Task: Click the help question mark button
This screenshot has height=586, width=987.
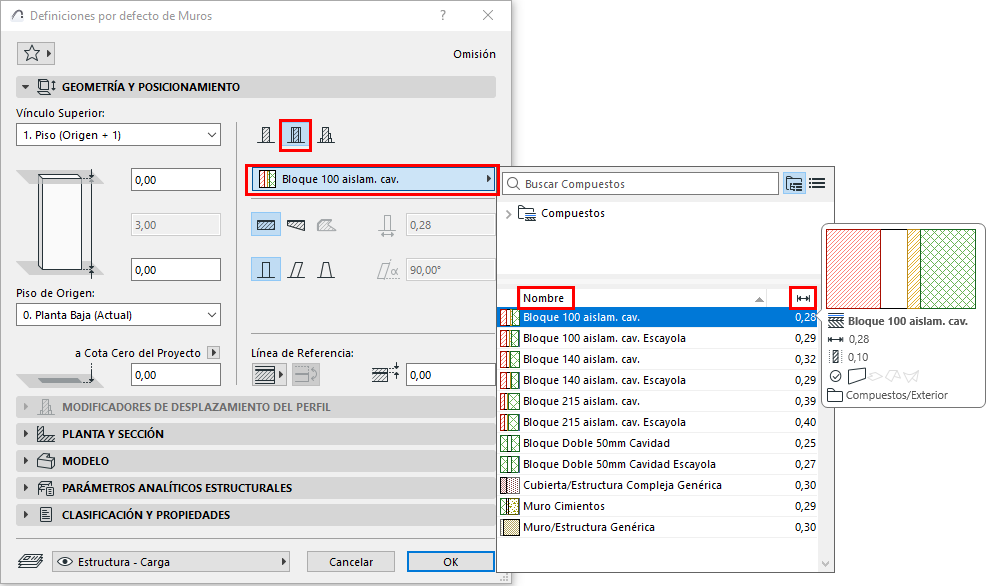Action: coord(443,15)
